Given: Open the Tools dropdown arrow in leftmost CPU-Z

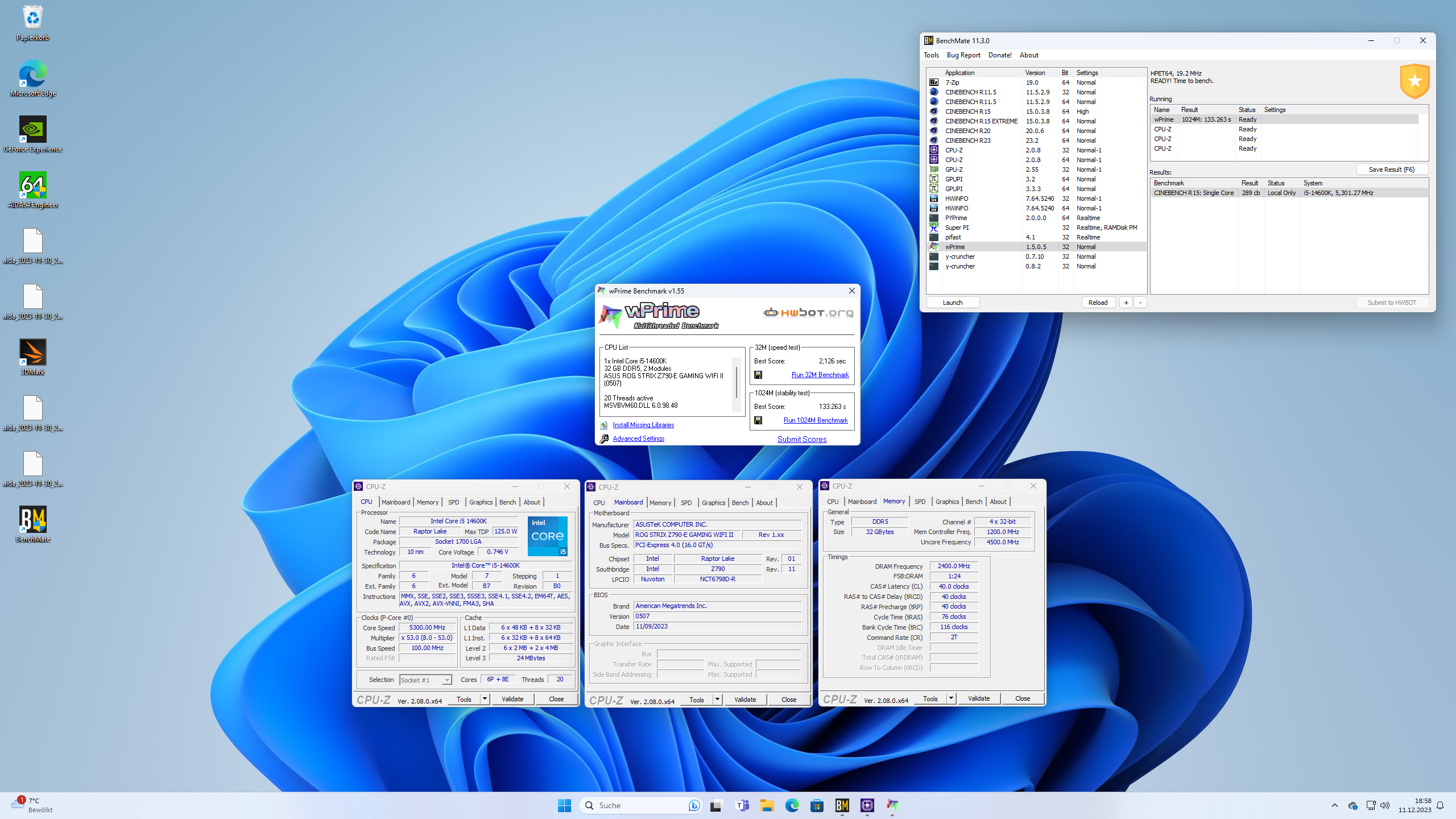Looking at the screenshot, I should (x=485, y=699).
